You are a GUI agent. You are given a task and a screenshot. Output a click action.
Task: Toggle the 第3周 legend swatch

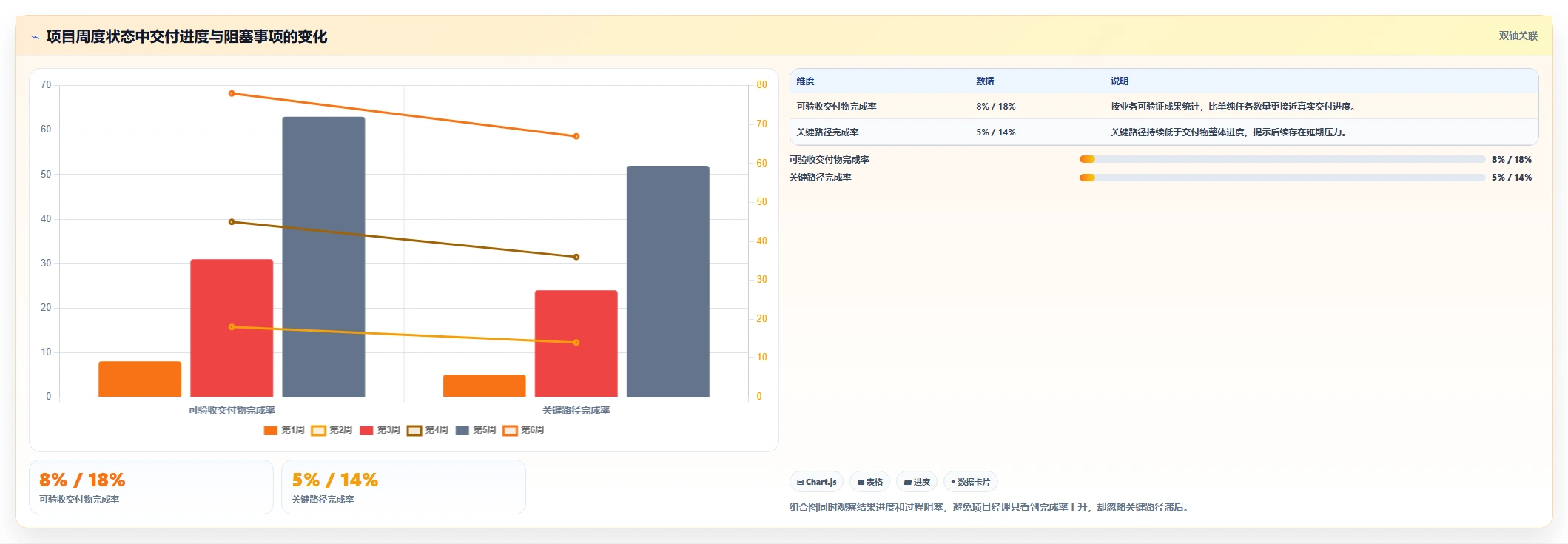[366, 430]
